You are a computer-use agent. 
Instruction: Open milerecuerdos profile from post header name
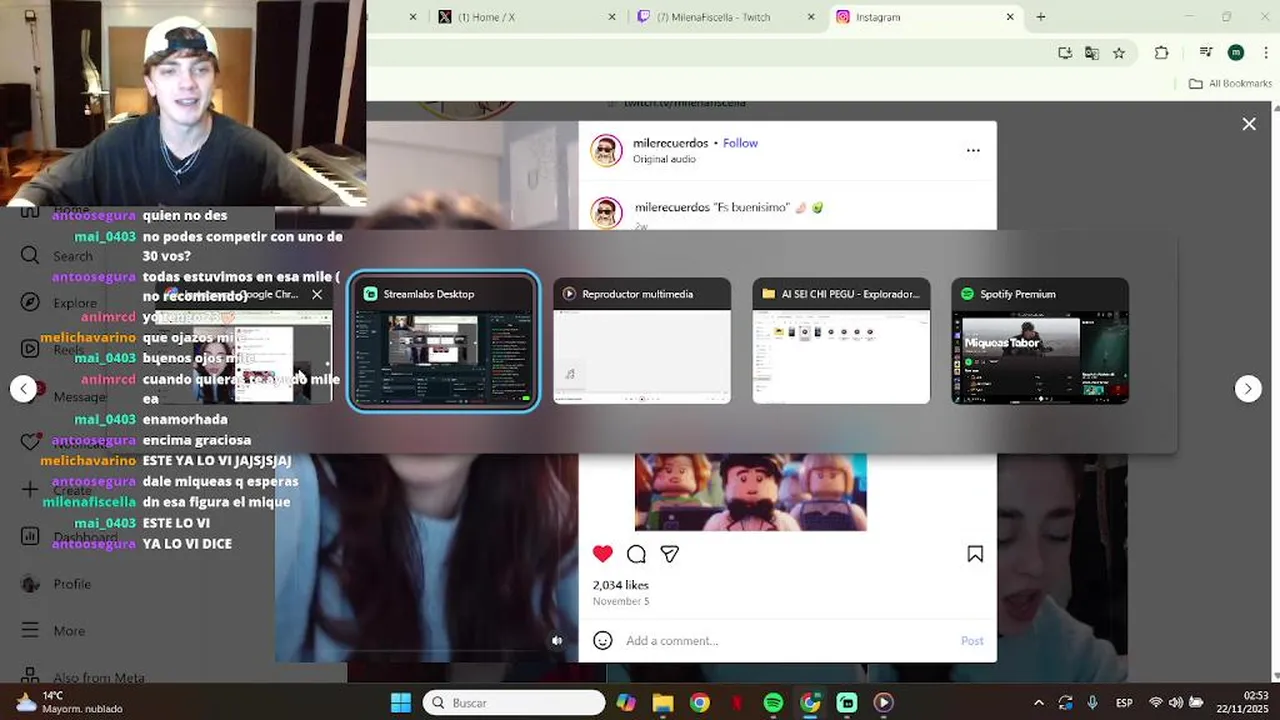(x=670, y=143)
